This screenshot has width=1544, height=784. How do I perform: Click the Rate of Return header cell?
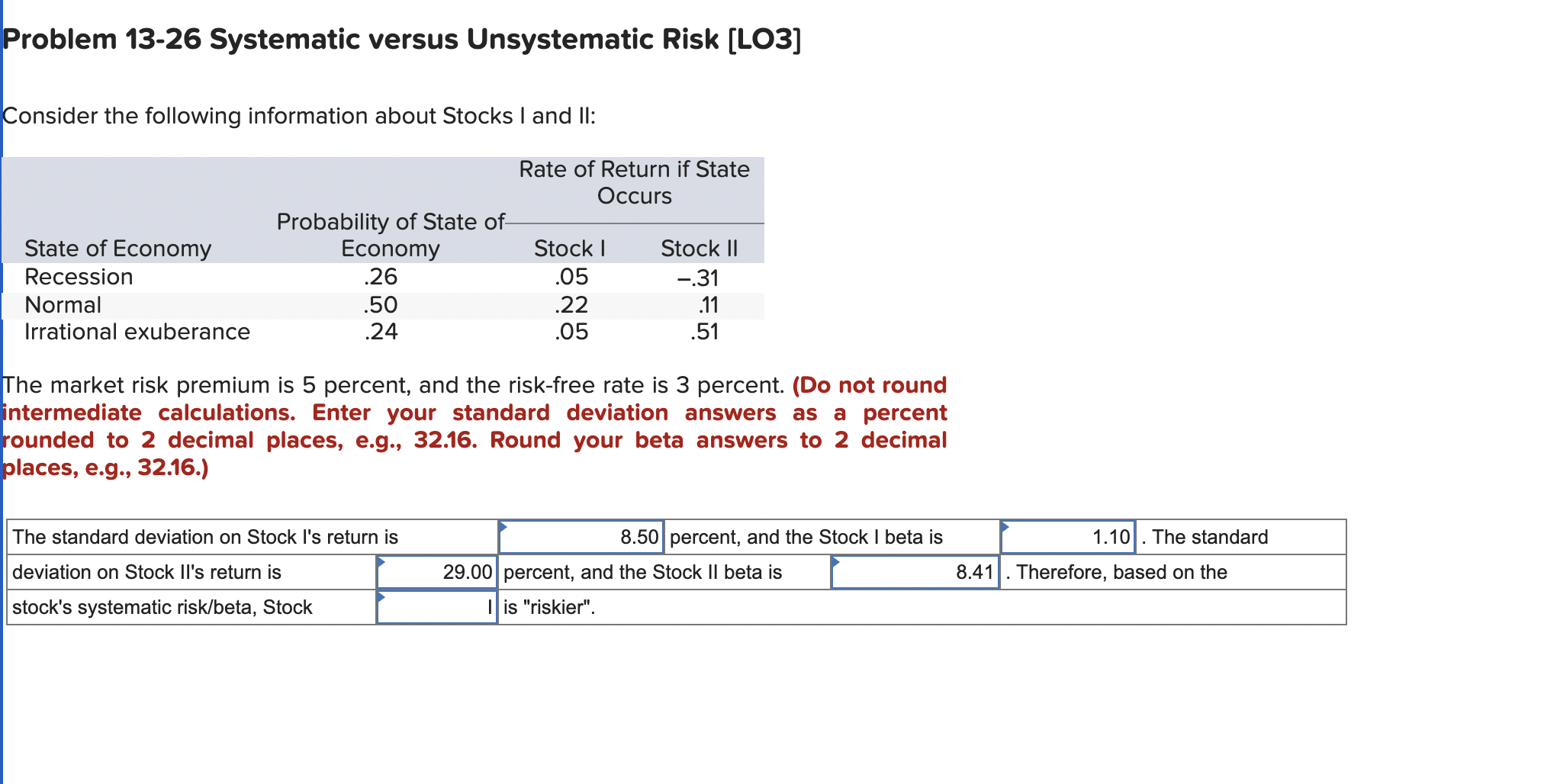point(634,182)
